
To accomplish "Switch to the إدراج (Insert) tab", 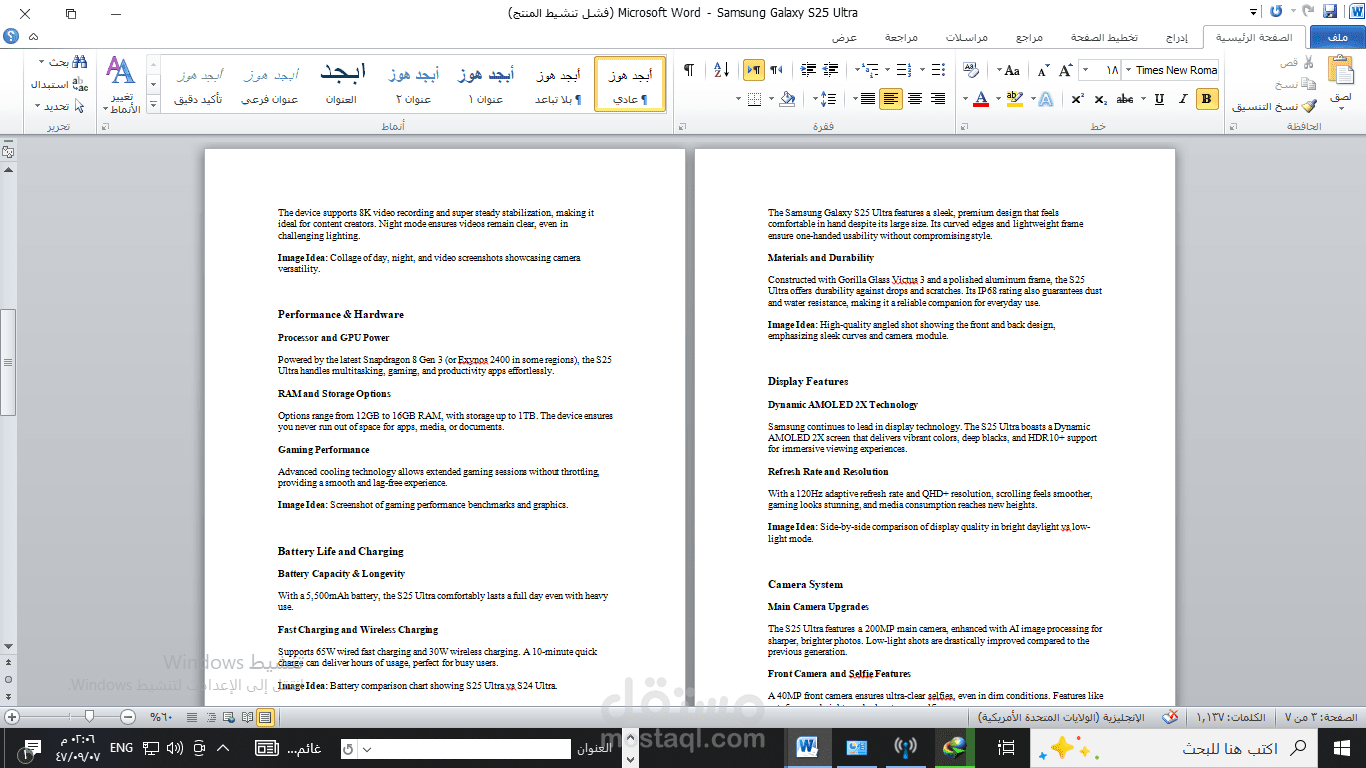I will coord(1177,37).
